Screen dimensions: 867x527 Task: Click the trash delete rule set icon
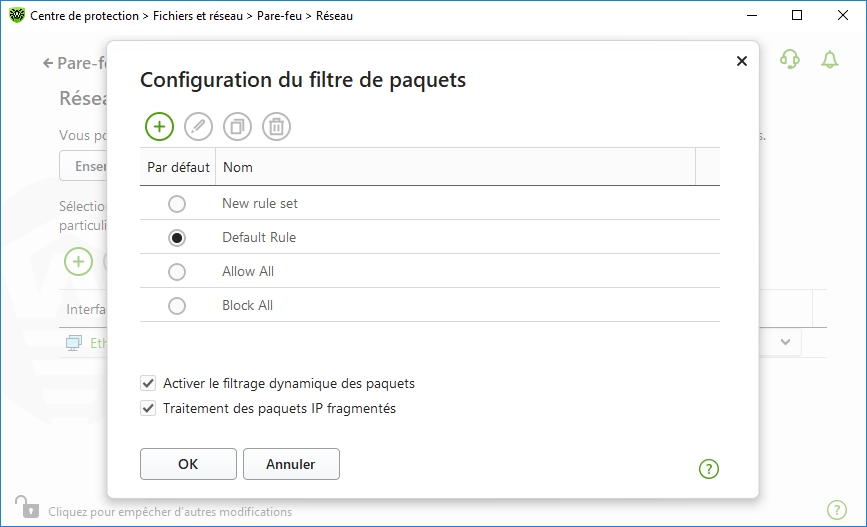277,126
